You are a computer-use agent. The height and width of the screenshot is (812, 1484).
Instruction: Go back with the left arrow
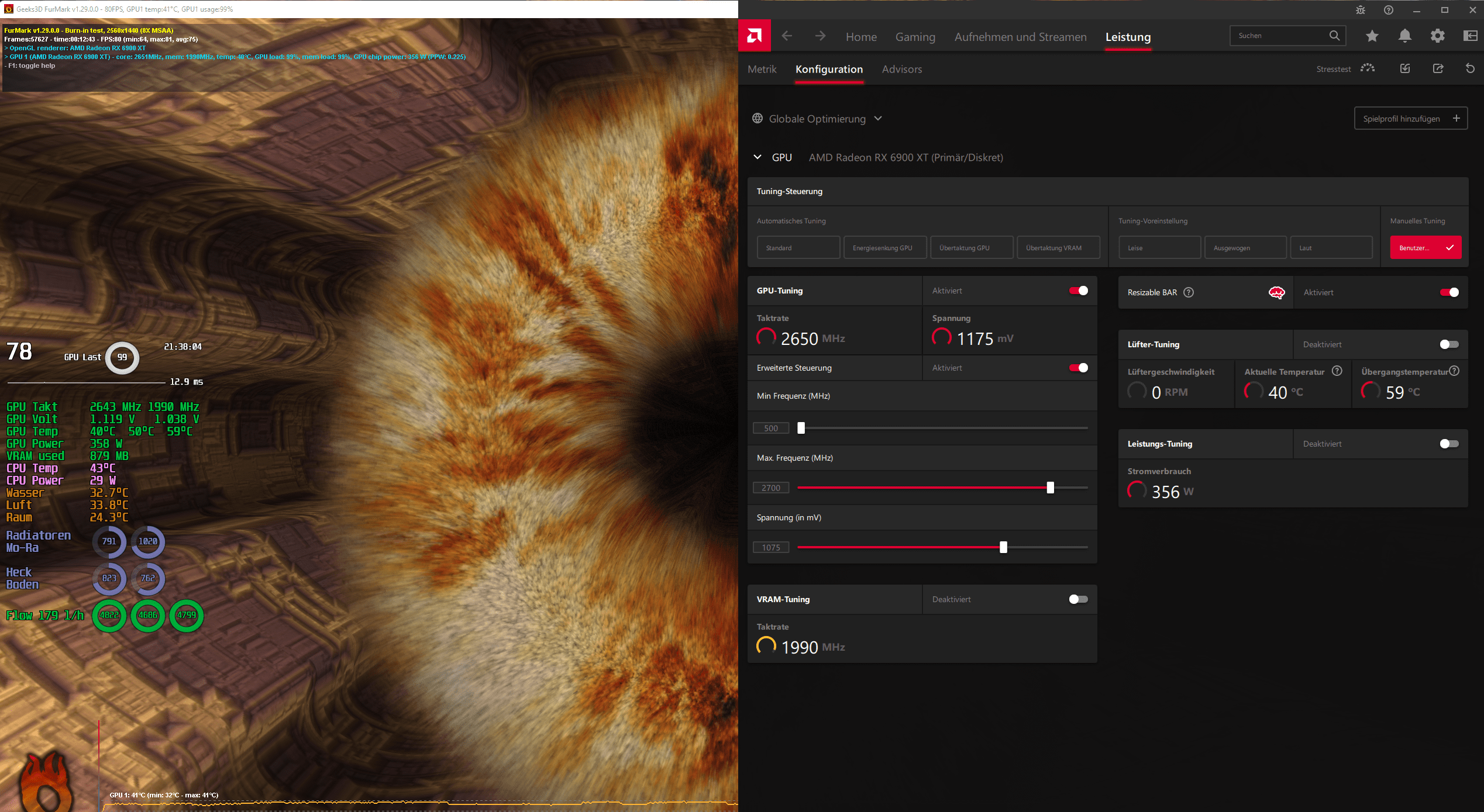pos(787,36)
